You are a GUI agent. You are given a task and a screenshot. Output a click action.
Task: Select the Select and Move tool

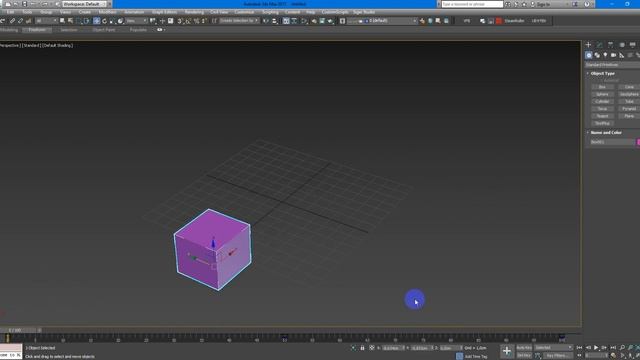tap(96, 21)
